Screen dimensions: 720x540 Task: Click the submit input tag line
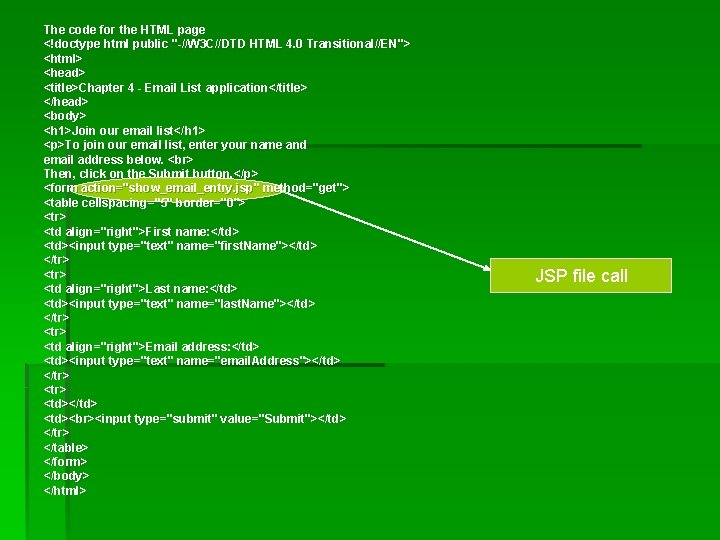tap(195, 418)
